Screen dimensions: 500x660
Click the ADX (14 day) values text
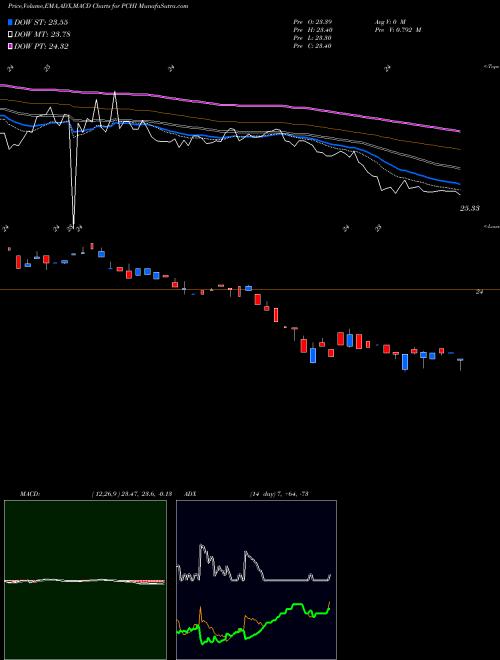(278, 494)
